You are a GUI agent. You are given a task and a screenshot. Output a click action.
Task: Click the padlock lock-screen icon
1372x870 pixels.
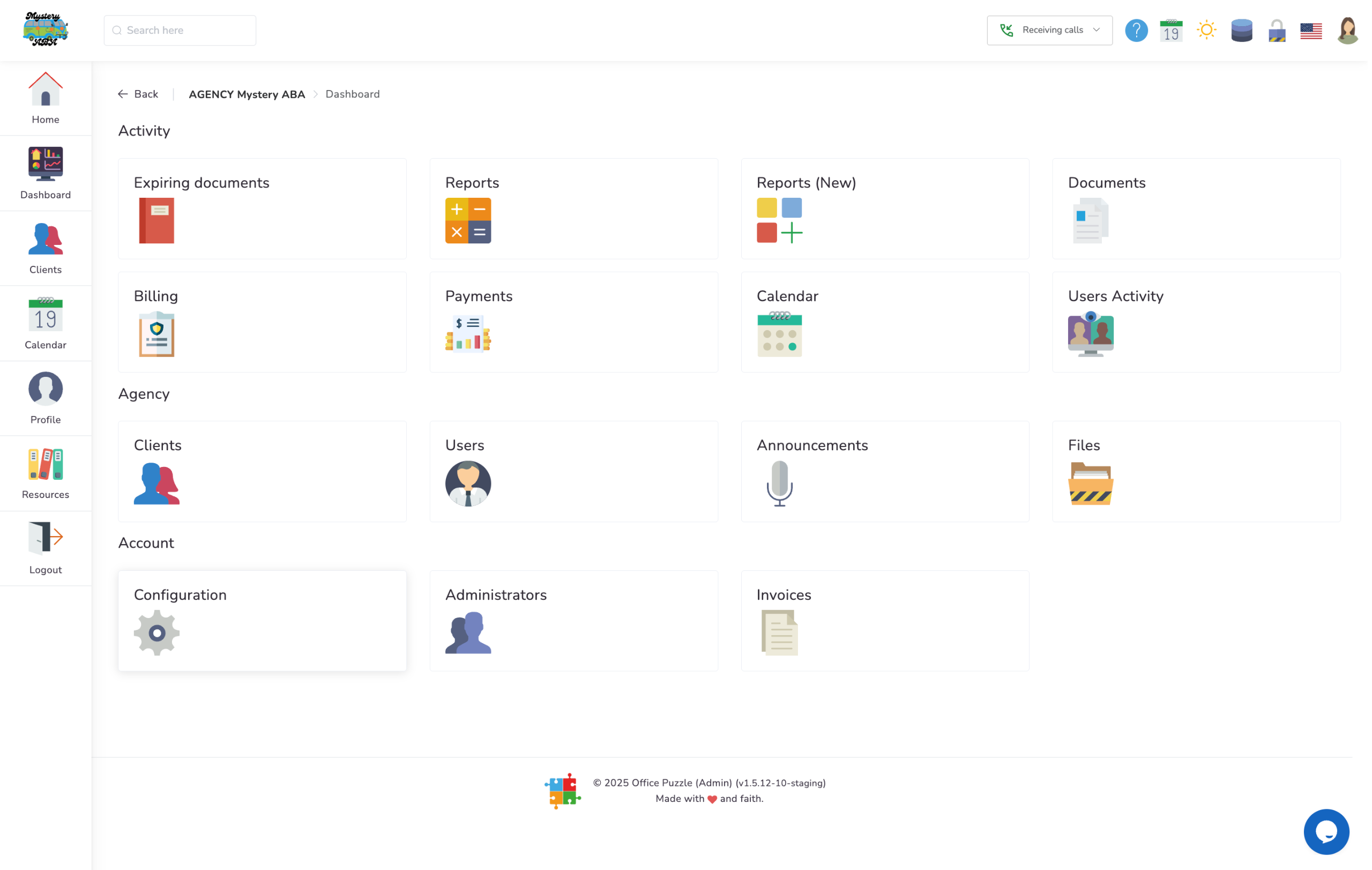tap(1277, 30)
